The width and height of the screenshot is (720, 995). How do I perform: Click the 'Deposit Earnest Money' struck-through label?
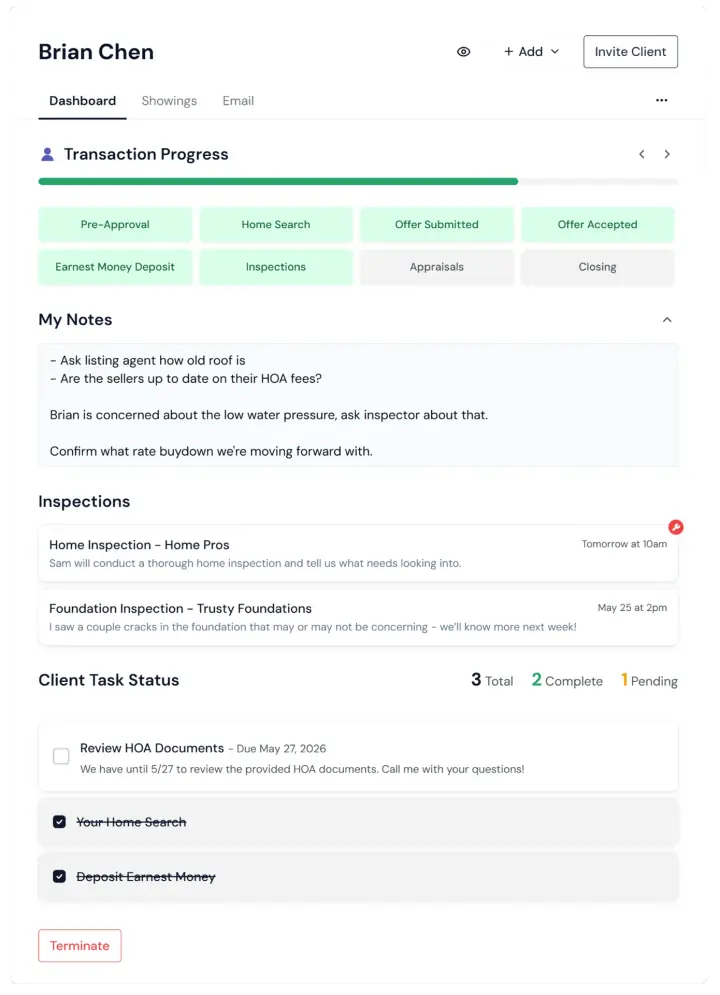pos(146,876)
